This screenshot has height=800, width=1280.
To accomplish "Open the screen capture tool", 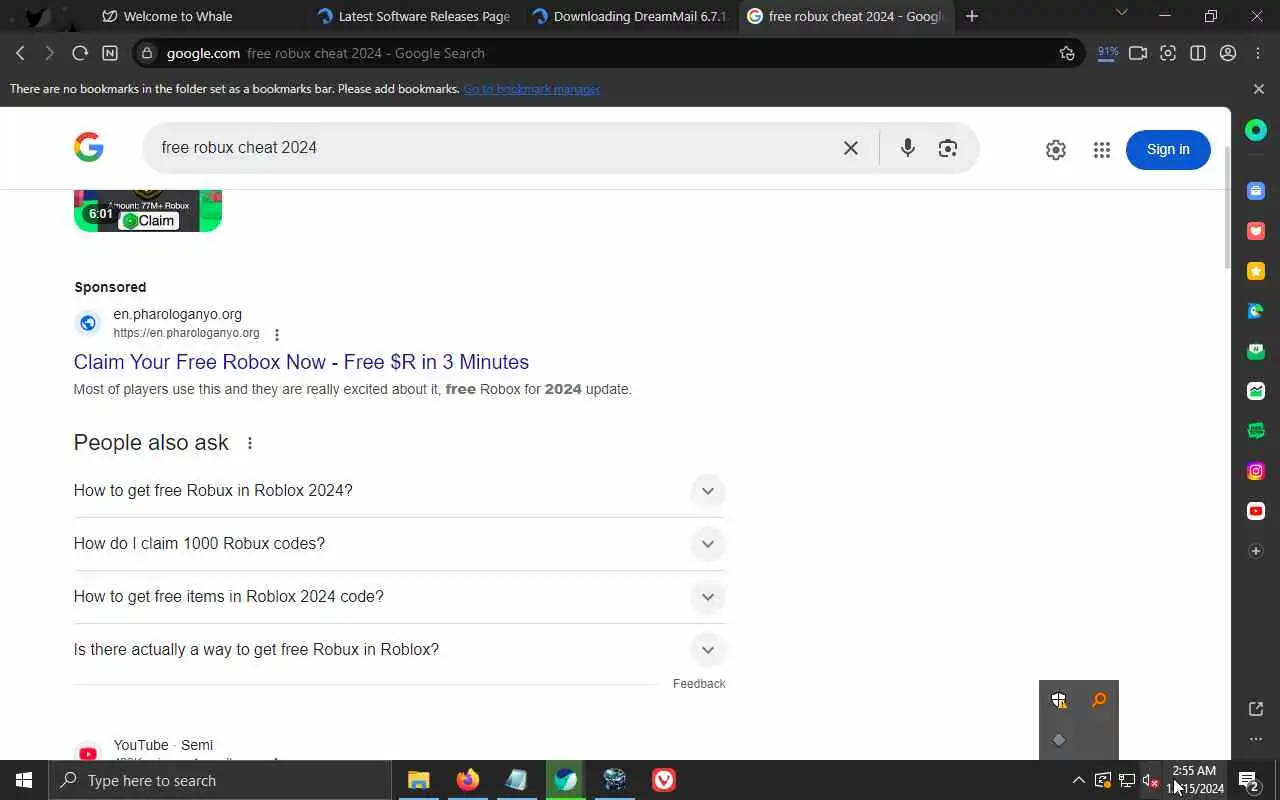I will [x=1168, y=53].
